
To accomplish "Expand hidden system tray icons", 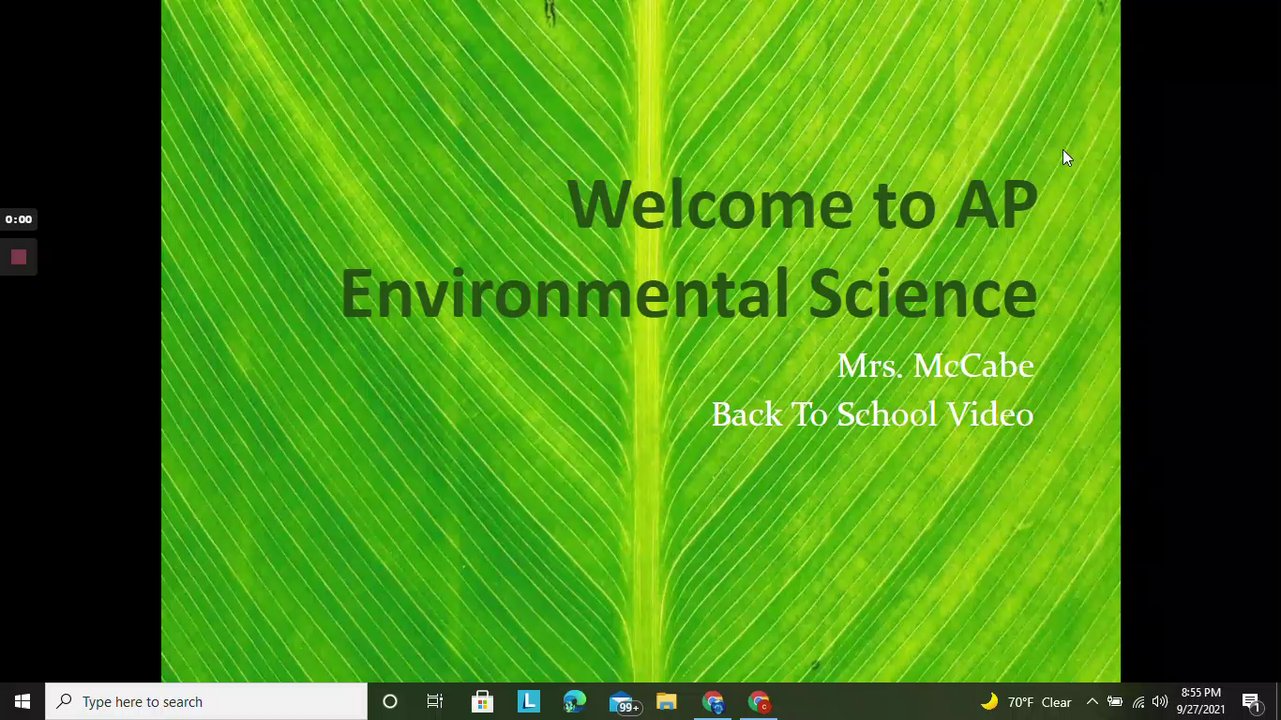I will click(1092, 702).
